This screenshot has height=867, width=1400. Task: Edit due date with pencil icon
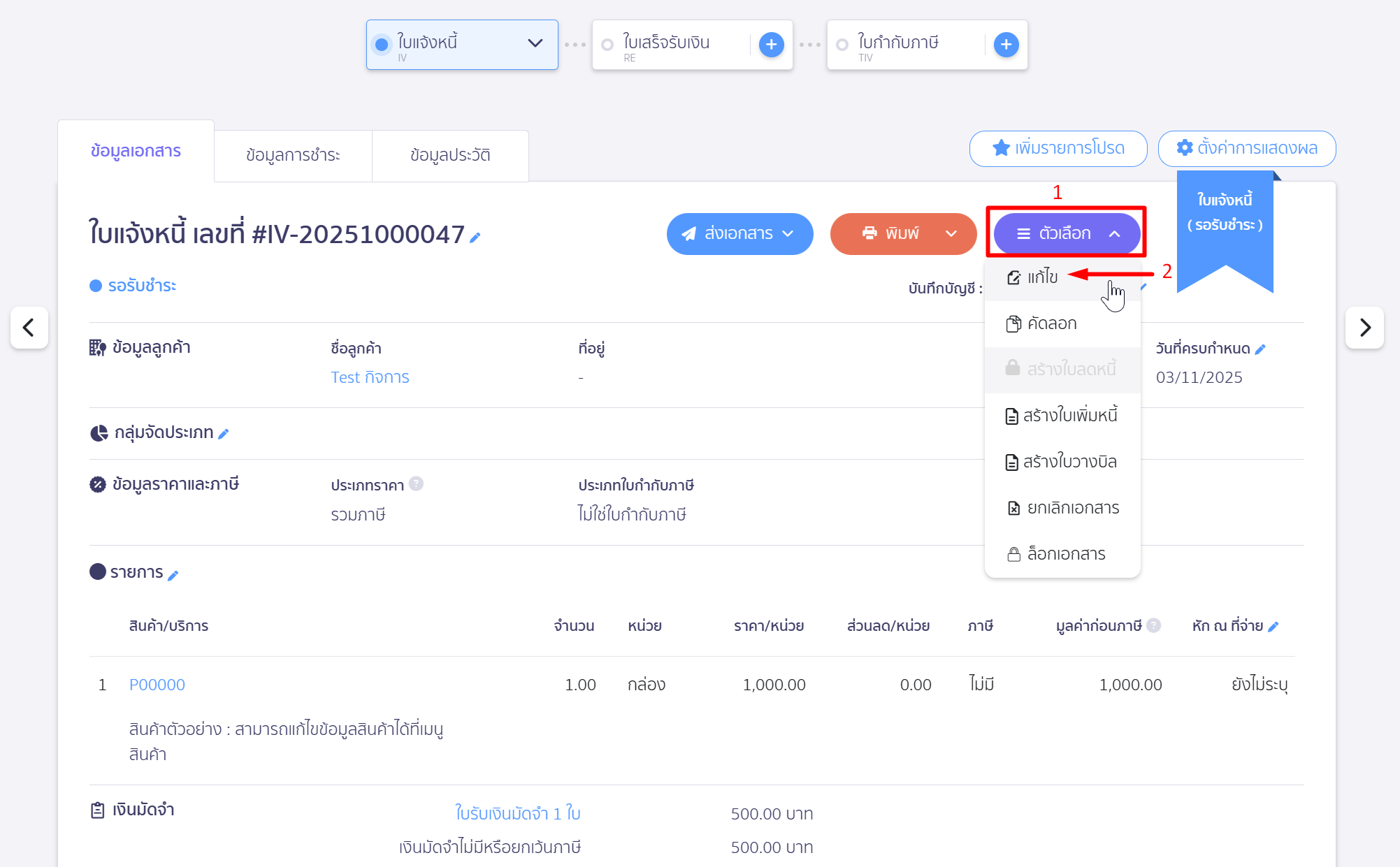tap(1260, 349)
